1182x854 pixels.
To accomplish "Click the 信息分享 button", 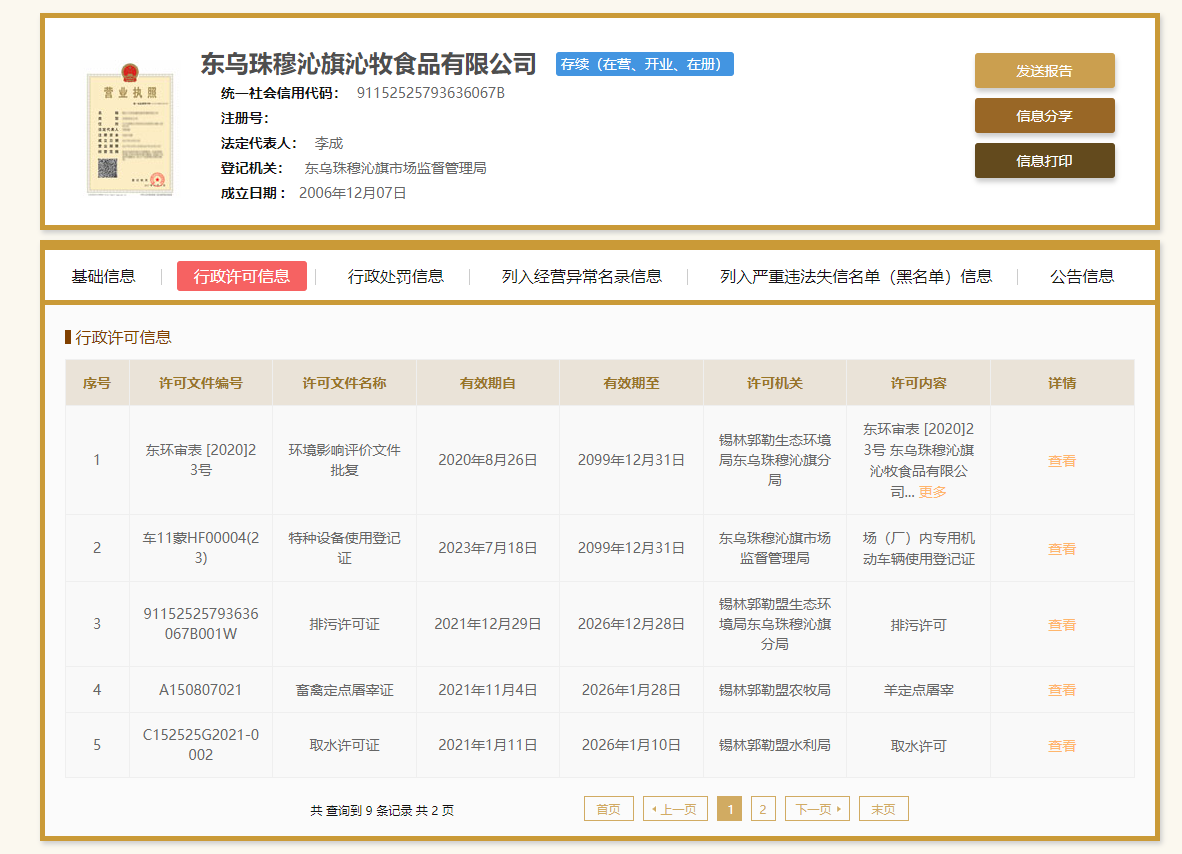I will [1044, 116].
